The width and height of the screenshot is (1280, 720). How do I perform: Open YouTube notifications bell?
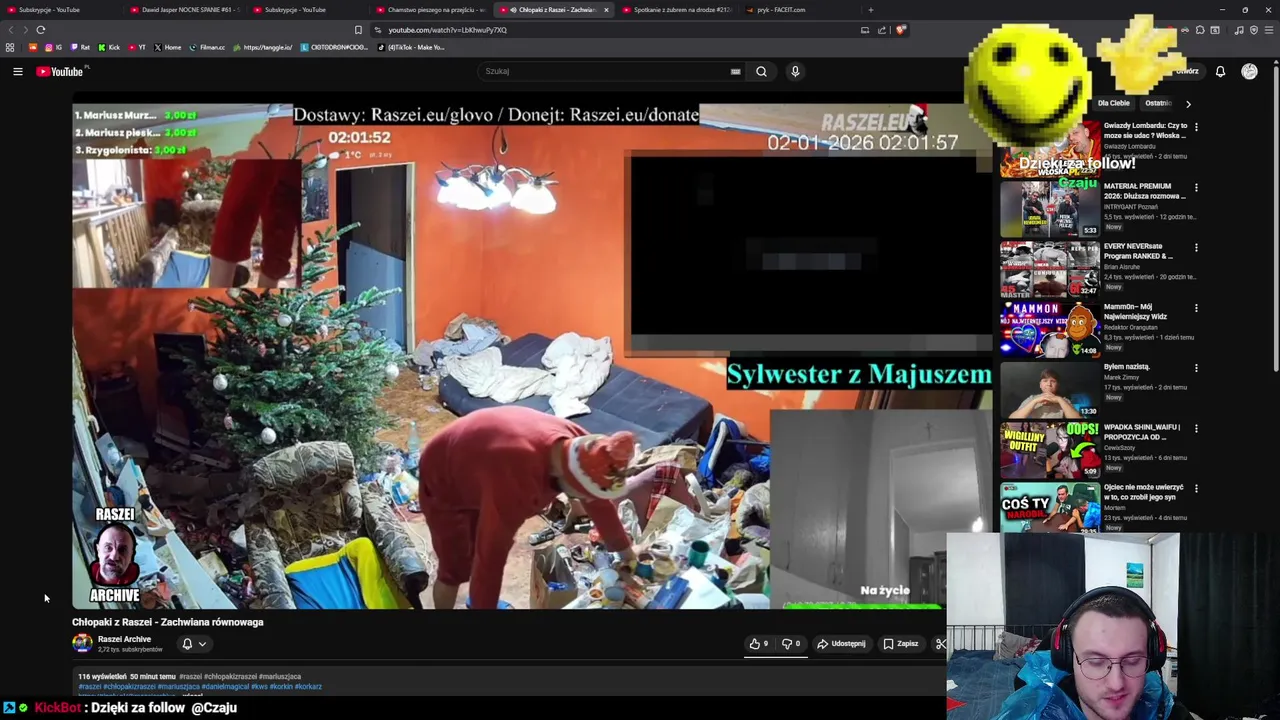pyautogui.click(x=1220, y=71)
